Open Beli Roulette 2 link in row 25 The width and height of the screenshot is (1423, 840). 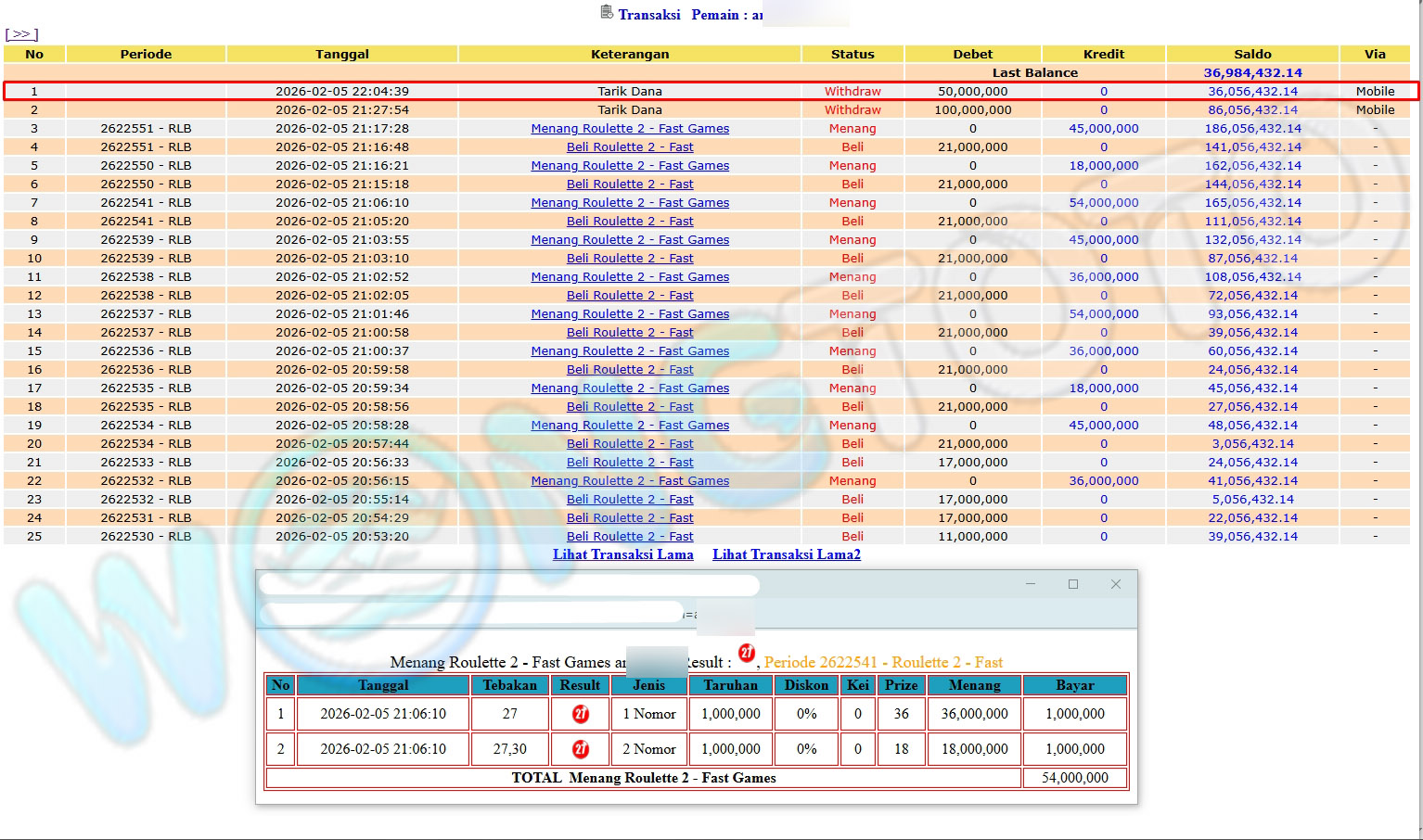[x=630, y=537]
